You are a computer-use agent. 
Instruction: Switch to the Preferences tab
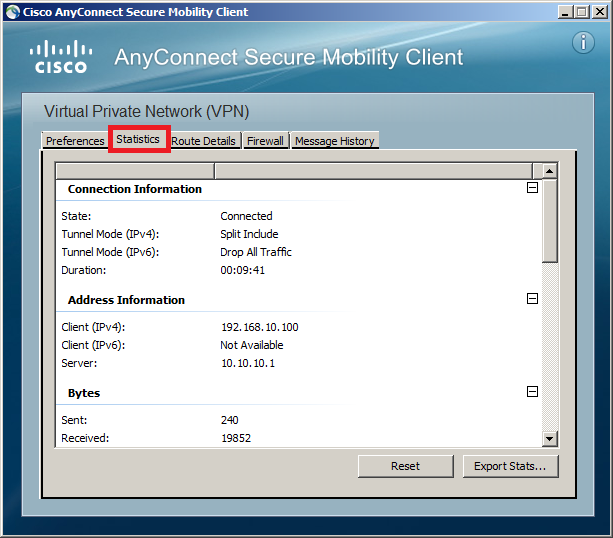pos(75,140)
